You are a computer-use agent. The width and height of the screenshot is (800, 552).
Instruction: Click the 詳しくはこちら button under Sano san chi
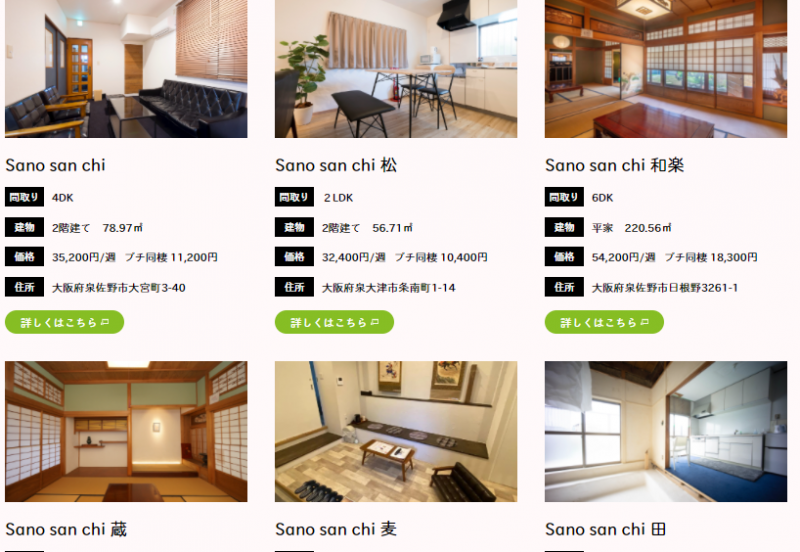64,322
